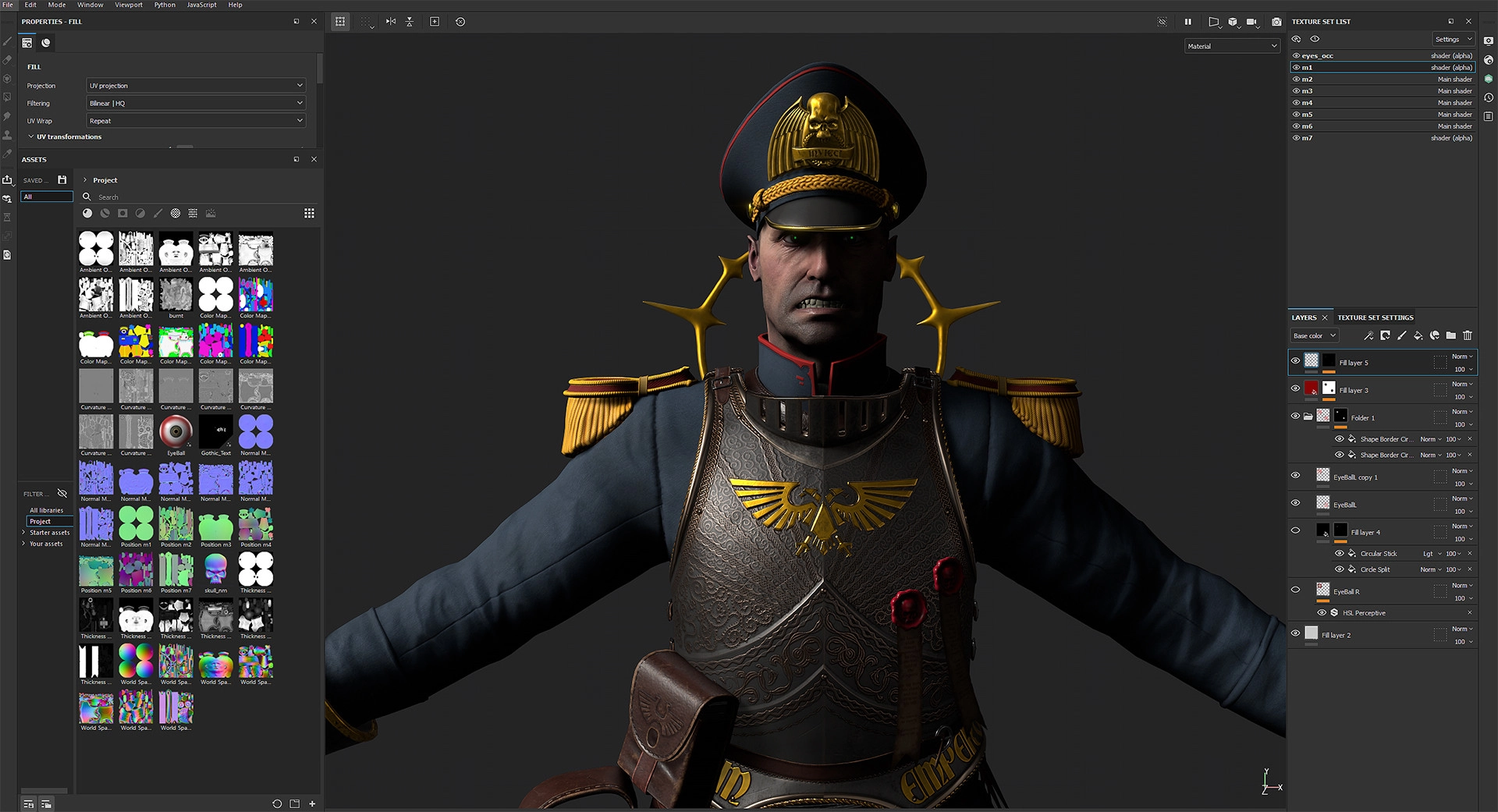This screenshot has width=1498, height=812.
Task: Open the Python menu
Action: pos(165,5)
